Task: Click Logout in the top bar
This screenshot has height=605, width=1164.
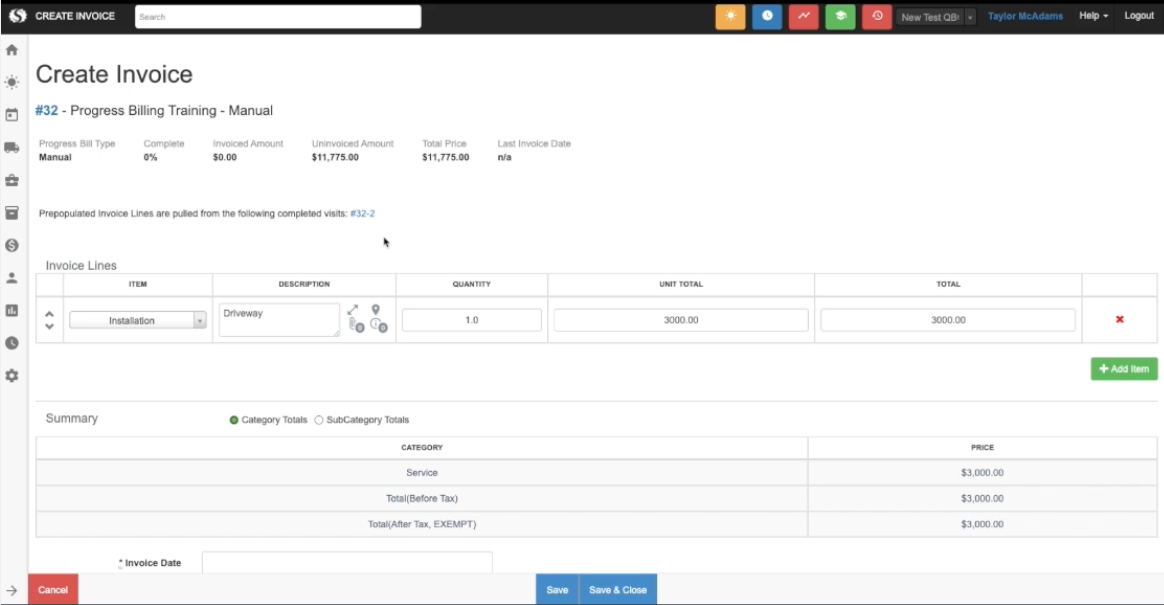Action: pyautogui.click(x=1138, y=16)
